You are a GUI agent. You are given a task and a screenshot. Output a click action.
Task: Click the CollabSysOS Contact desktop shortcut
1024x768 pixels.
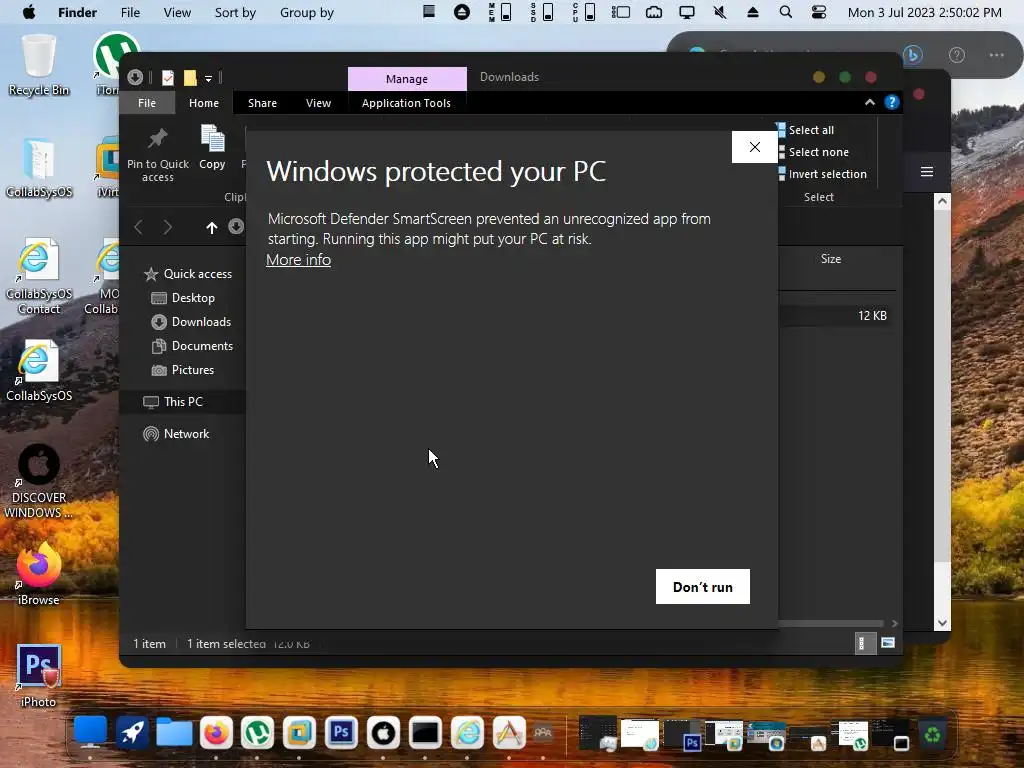[39, 277]
